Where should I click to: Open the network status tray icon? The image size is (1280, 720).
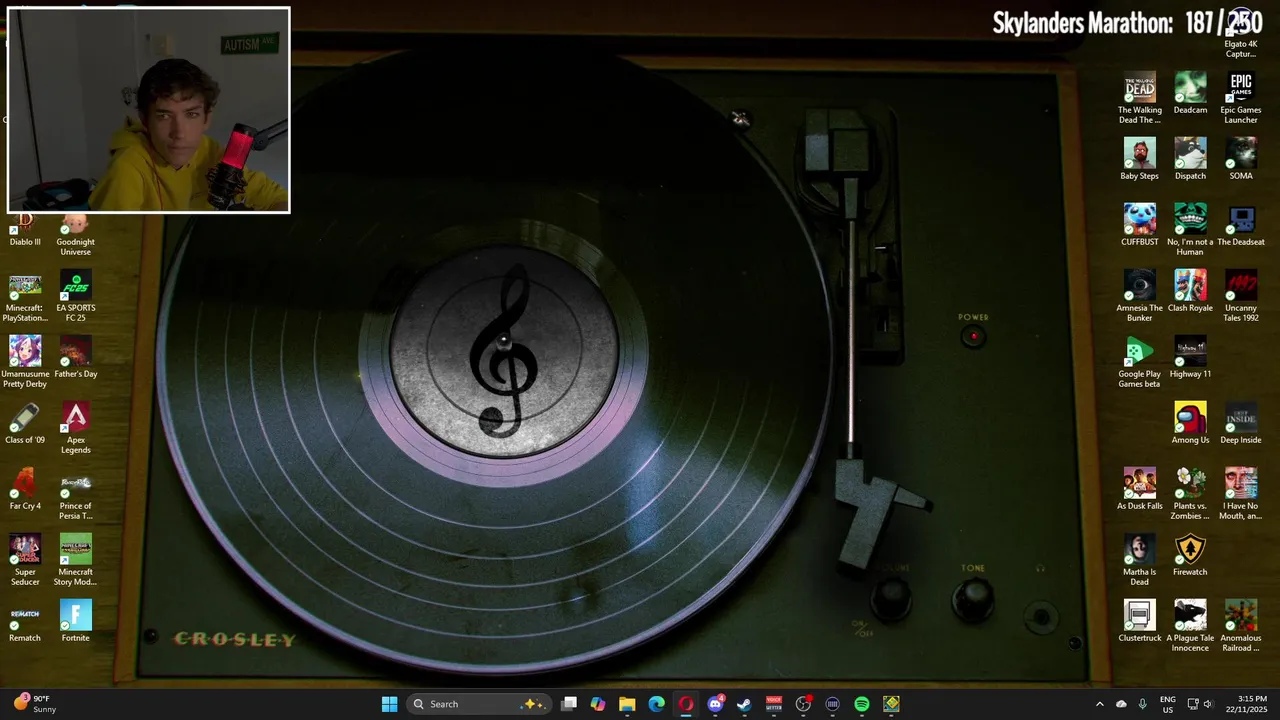[x=1192, y=704]
